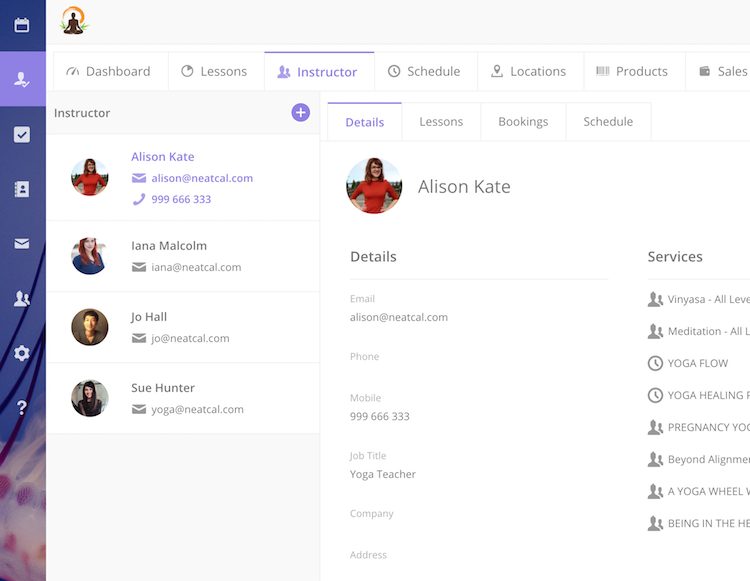Click Yoga Teacher job title value
The image size is (750, 581).
383,474
